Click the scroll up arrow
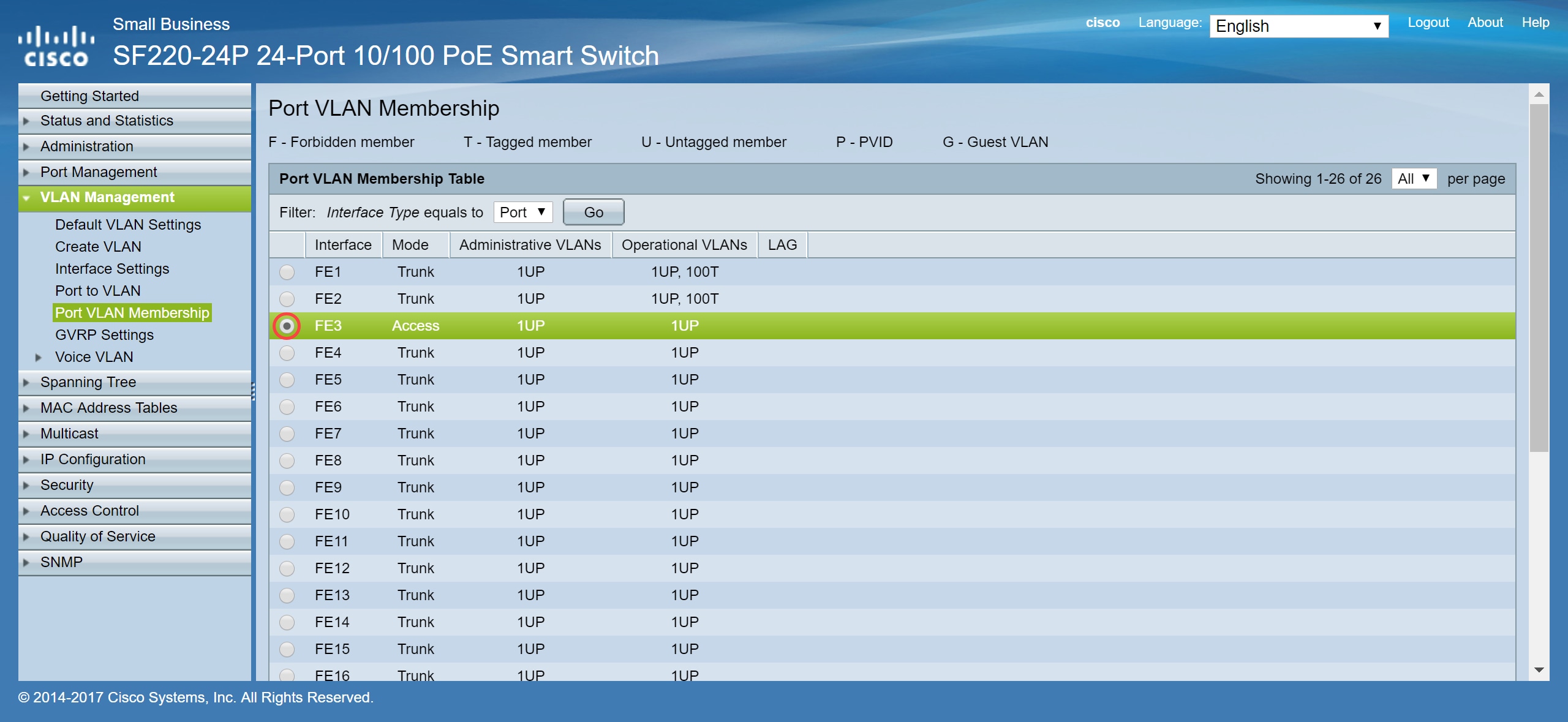The width and height of the screenshot is (1568, 722). (x=1539, y=95)
